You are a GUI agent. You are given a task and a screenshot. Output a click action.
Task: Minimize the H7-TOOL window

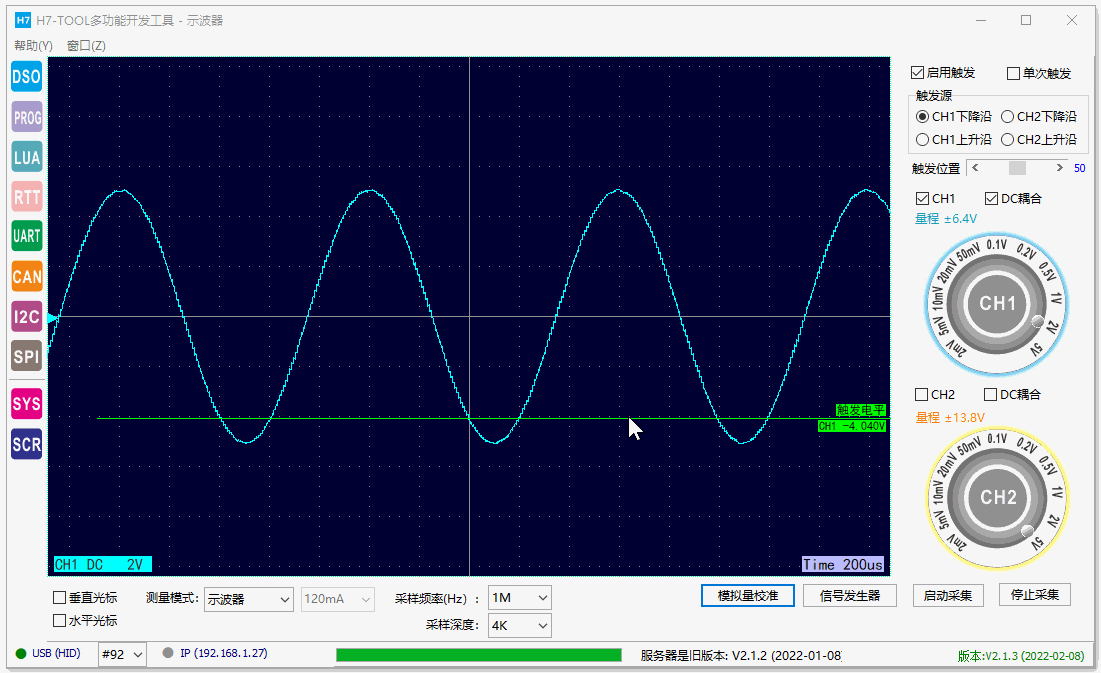(x=981, y=20)
